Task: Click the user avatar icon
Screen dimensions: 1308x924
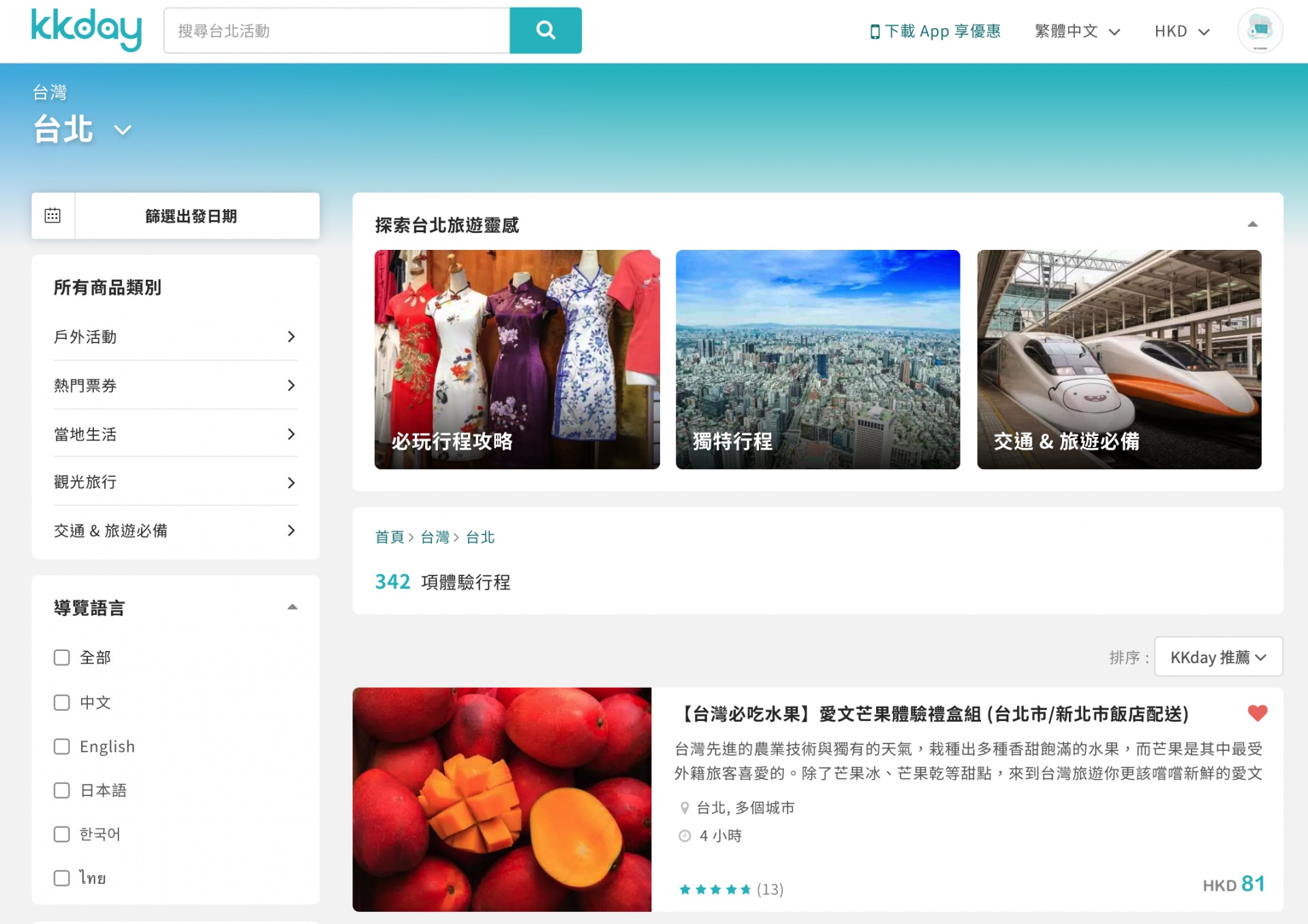Action: click(1260, 31)
